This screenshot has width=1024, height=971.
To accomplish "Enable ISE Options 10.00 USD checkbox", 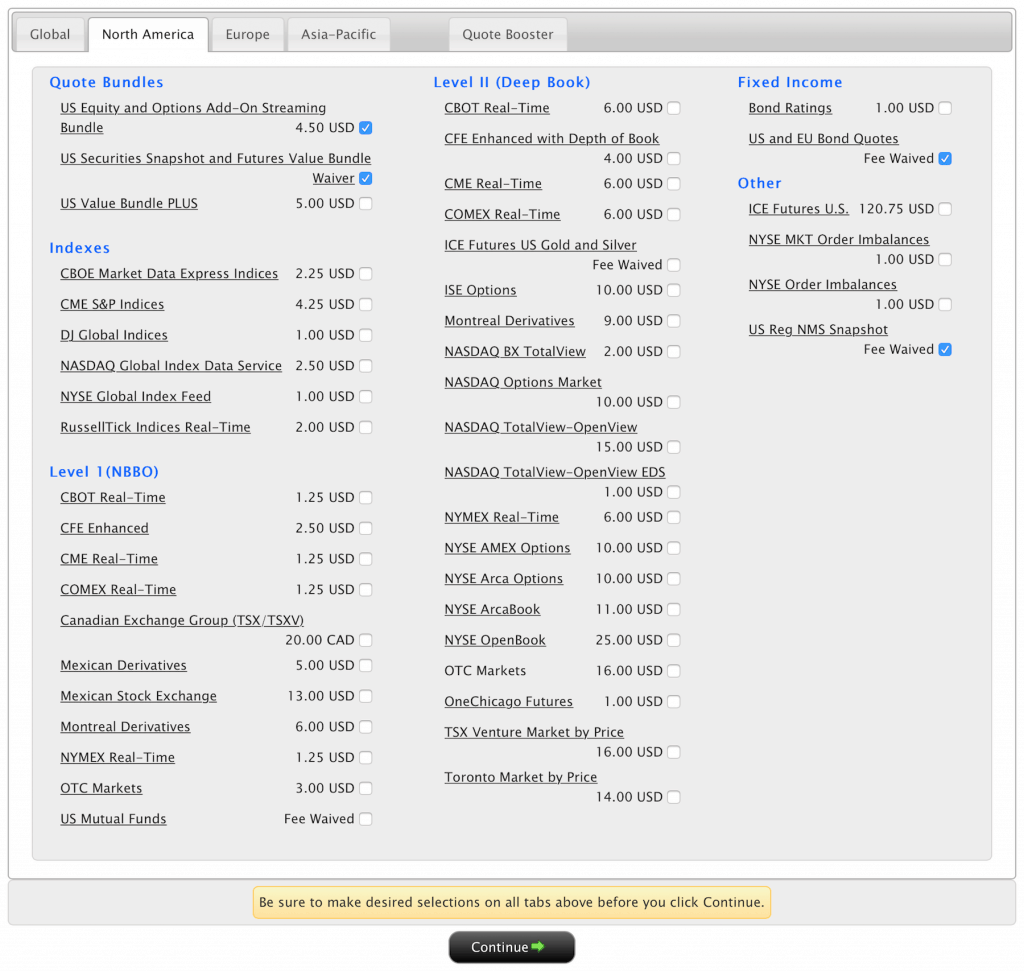I will click(x=674, y=290).
